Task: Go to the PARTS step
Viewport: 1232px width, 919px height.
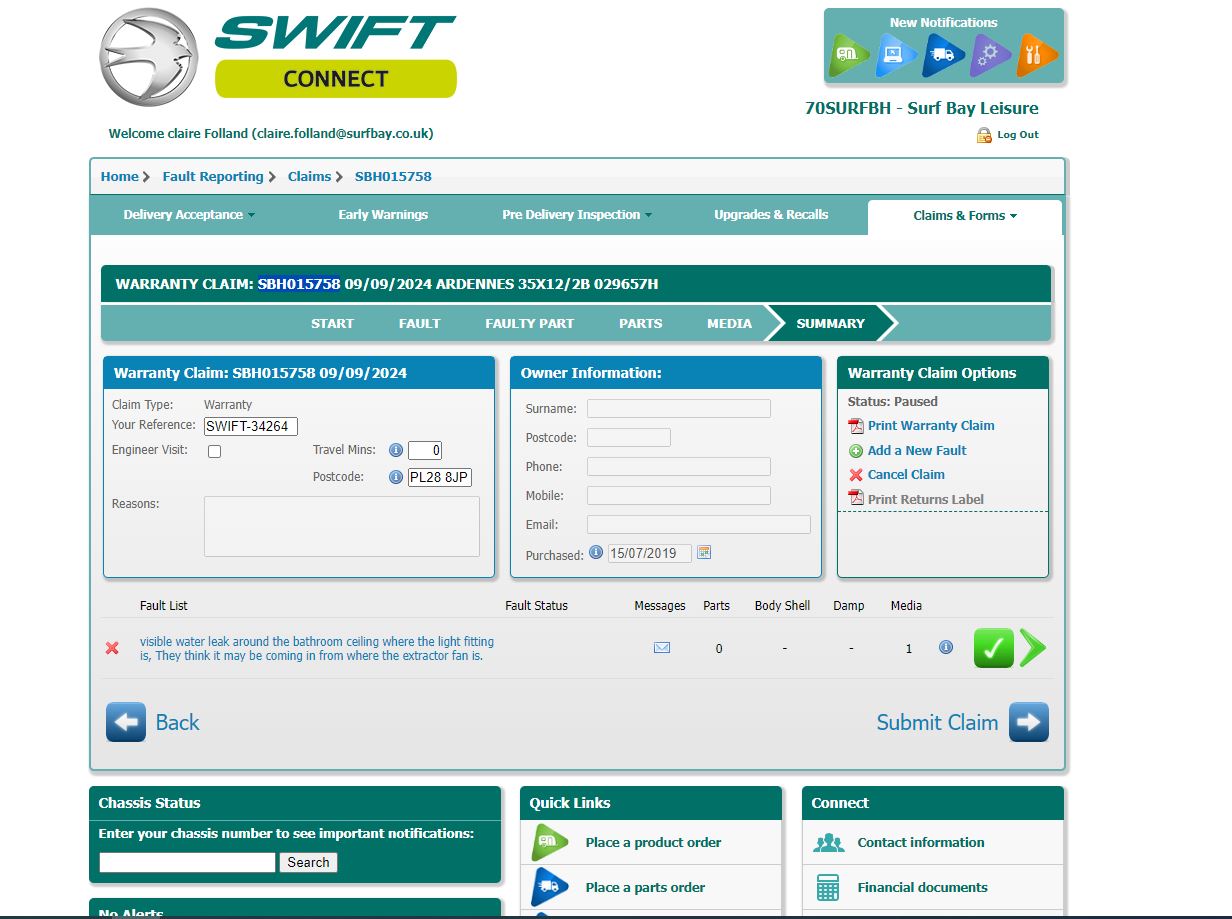Action: 641,323
